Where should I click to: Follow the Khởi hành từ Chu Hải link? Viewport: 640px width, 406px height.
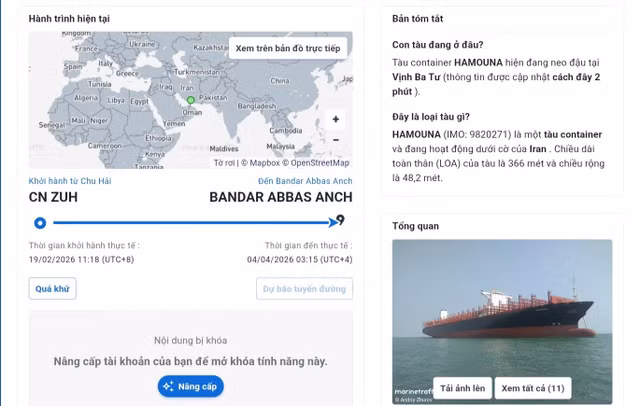pyautogui.click(x=69, y=181)
